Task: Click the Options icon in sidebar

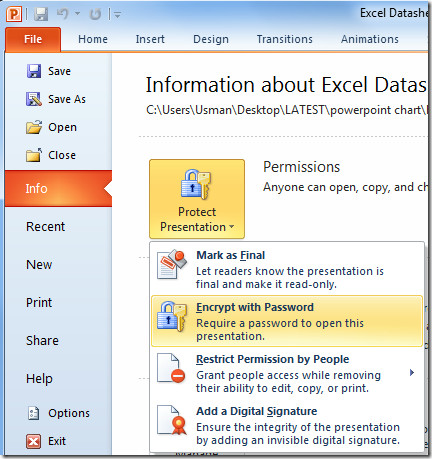Action: pos(33,413)
